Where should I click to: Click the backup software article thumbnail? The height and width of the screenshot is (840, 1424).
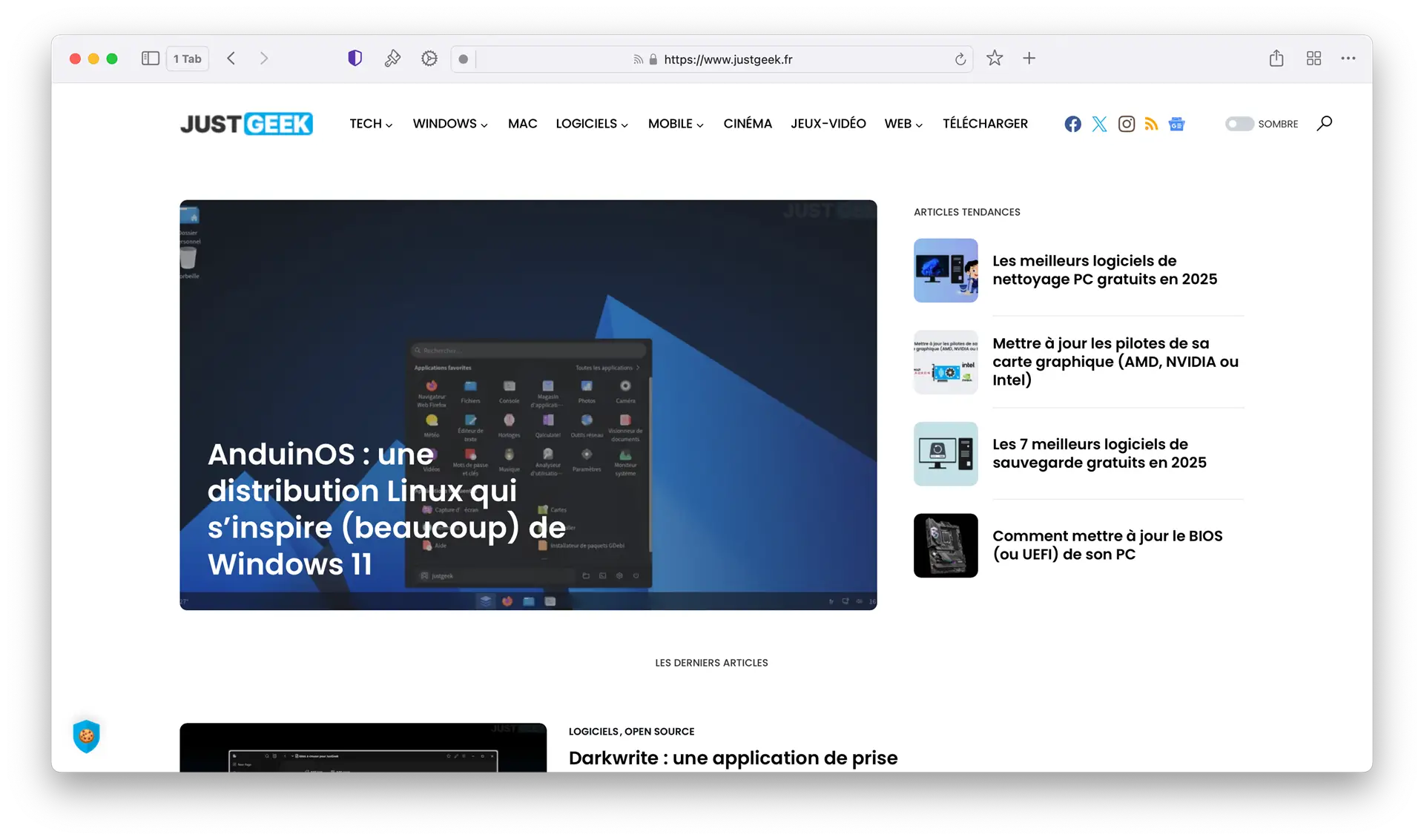point(946,454)
